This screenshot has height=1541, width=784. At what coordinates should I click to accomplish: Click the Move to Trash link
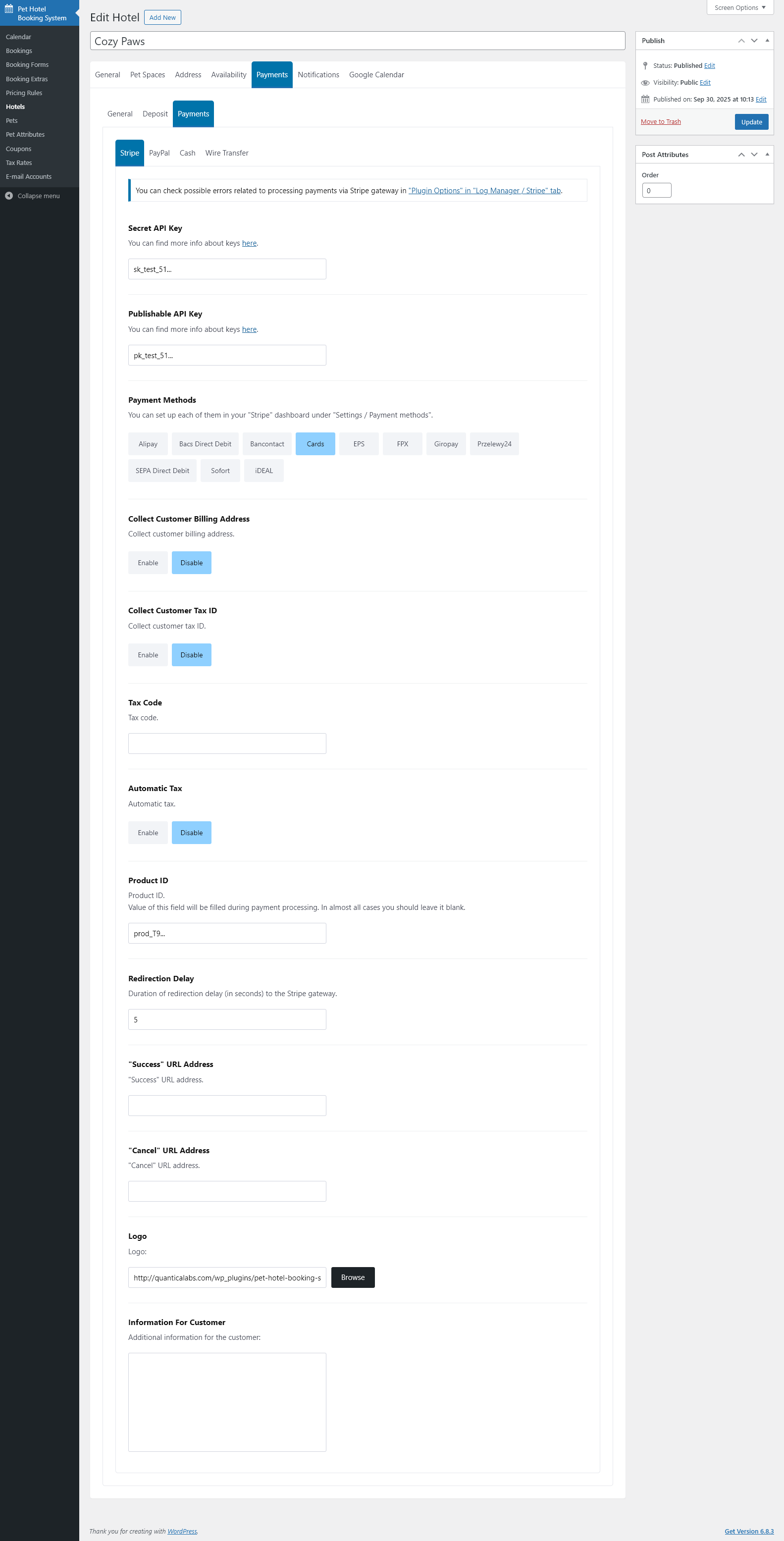(x=660, y=121)
